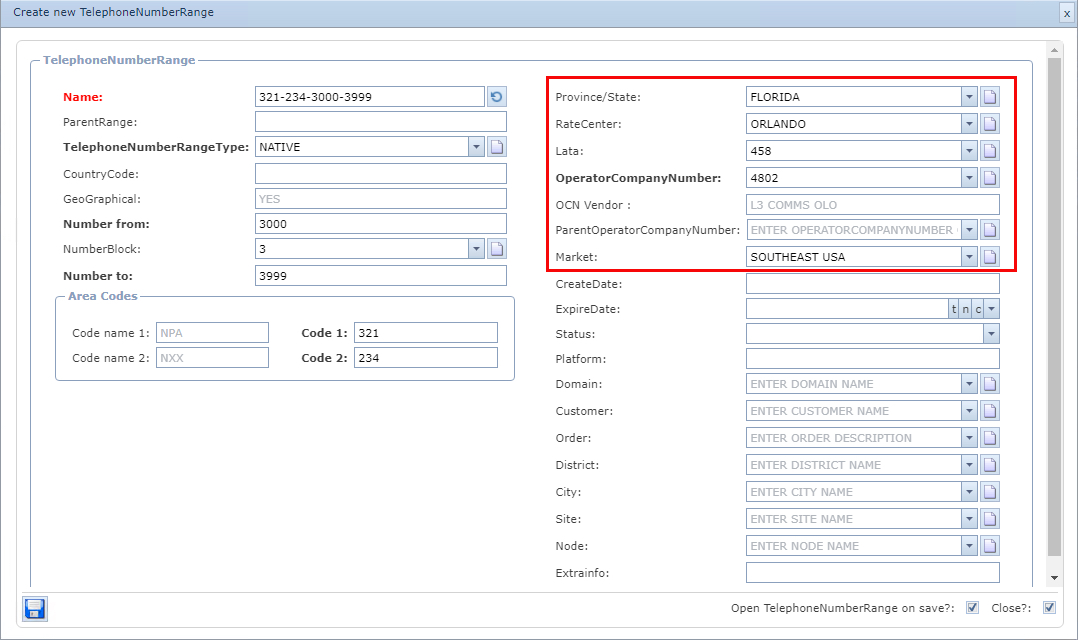
Task: Close the Create new TelephoneNumberRange dialog
Action: (x=1066, y=13)
